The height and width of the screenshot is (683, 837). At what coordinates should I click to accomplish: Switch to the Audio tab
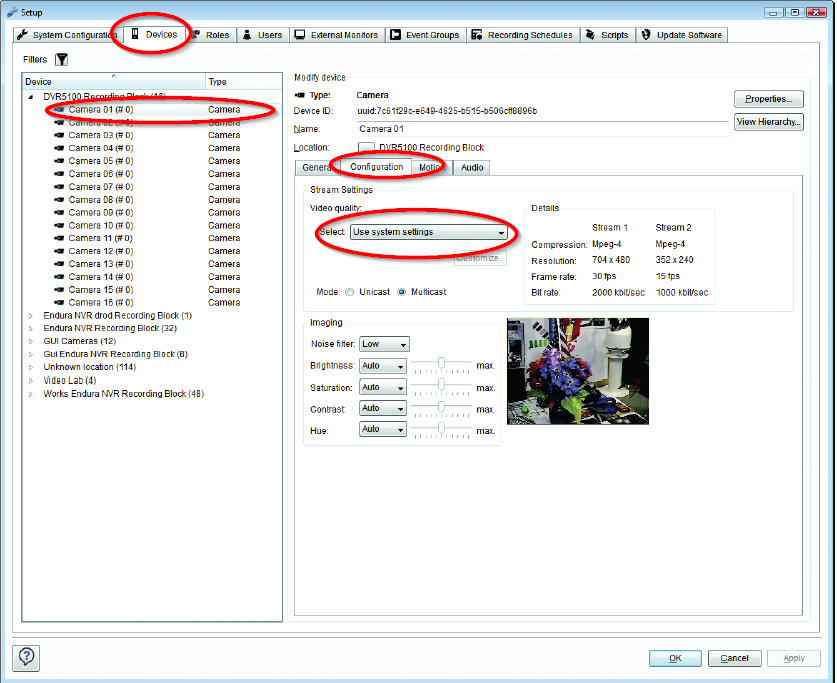point(471,167)
